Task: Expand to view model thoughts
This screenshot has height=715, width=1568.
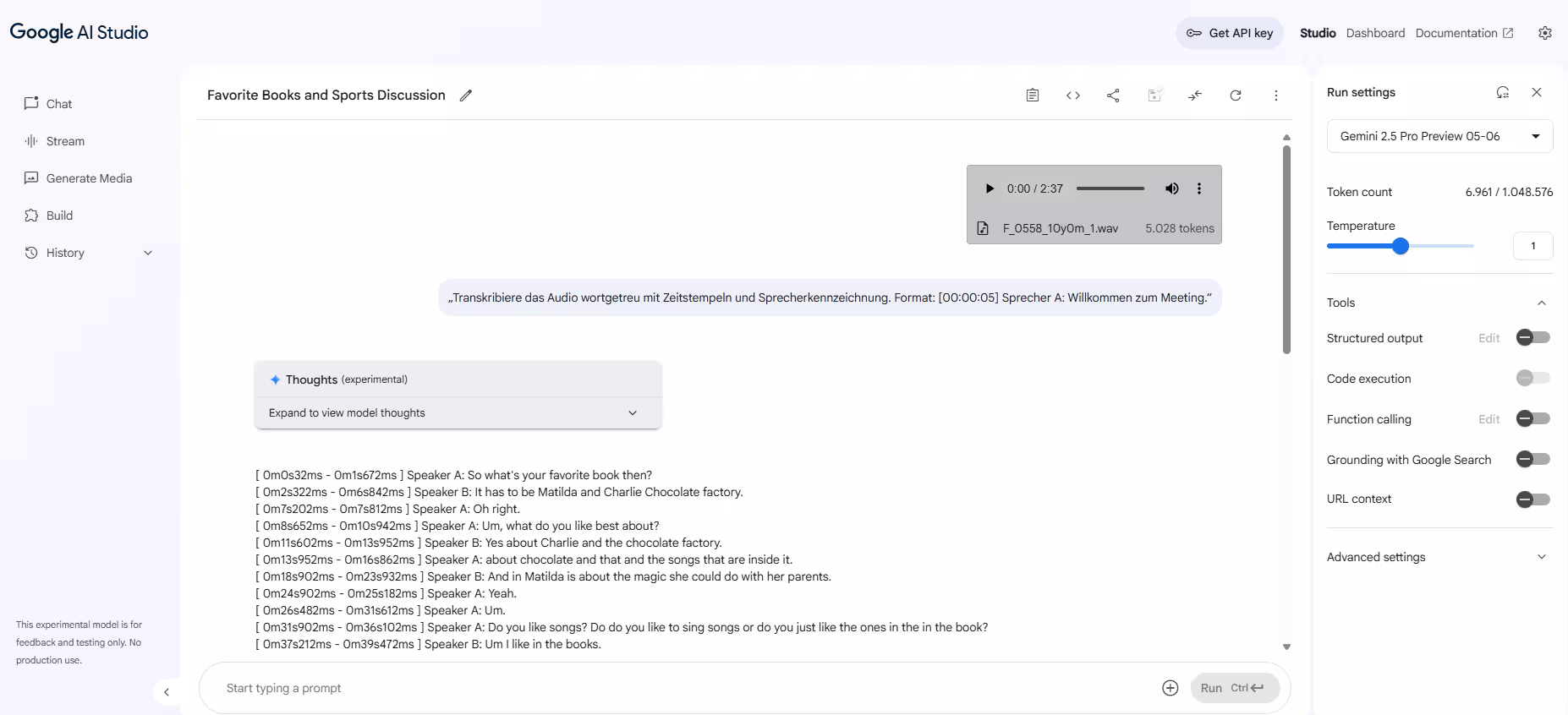Action: 458,412
